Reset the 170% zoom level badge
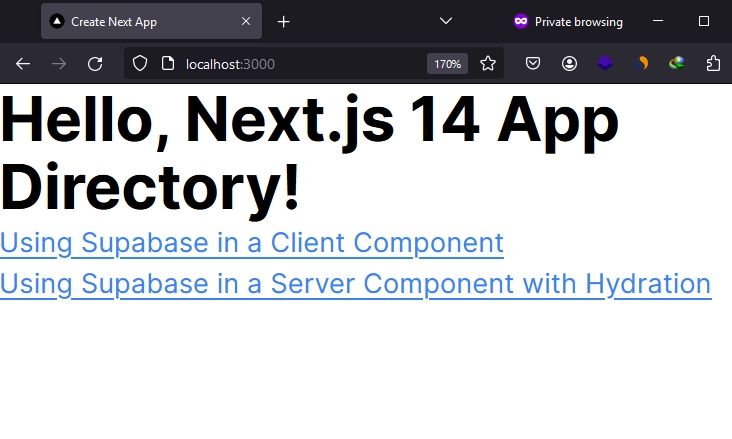The image size is (732, 439). coord(447,64)
